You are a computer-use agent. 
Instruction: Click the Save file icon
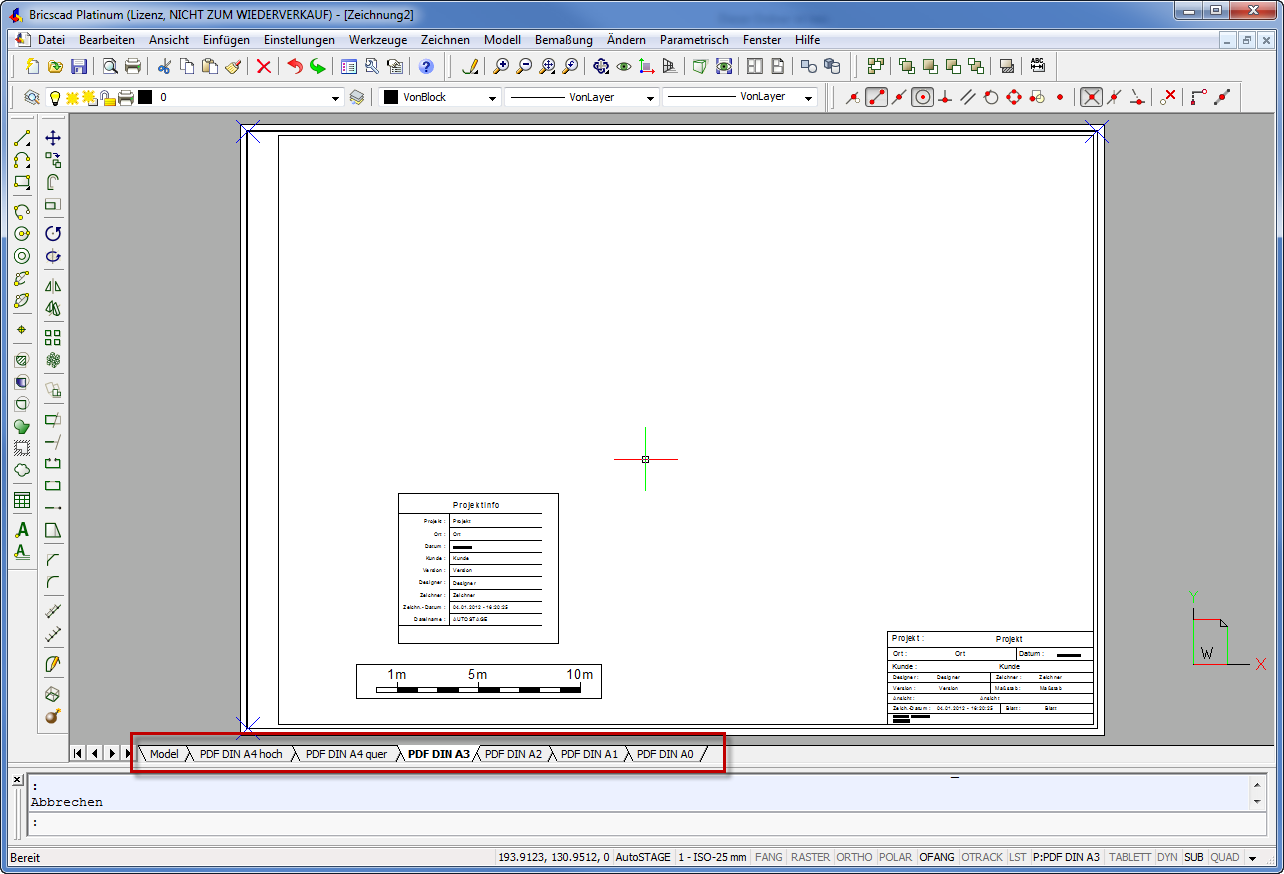click(x=78, y=67)
